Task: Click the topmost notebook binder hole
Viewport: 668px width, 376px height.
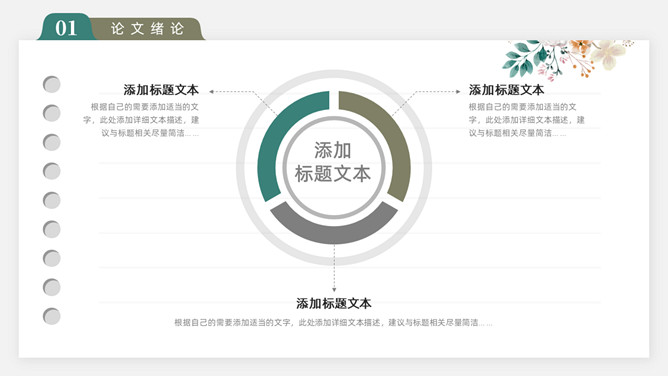Action: click(x=52, y=84)
